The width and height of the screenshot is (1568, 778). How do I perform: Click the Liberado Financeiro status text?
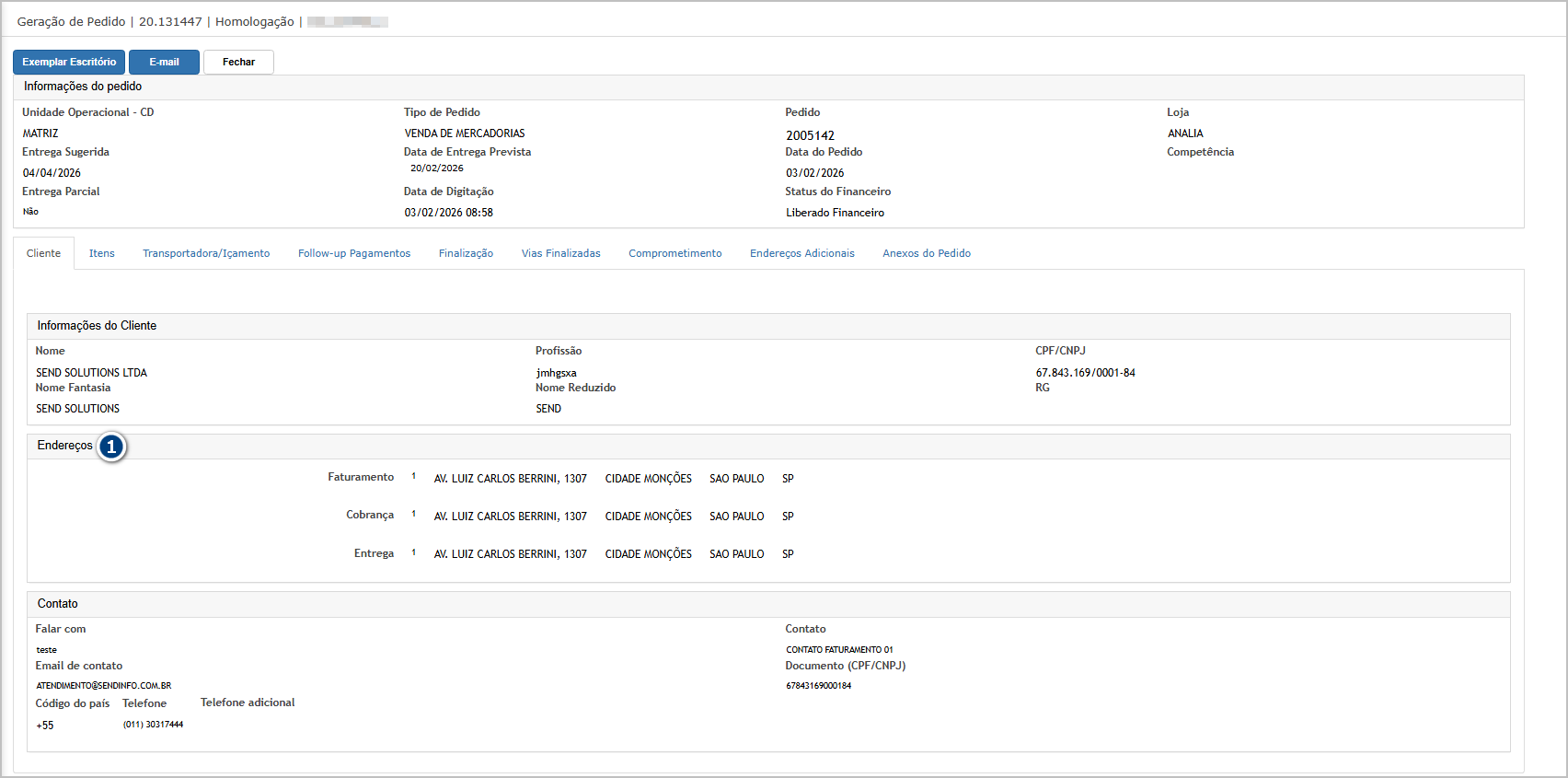835,213
